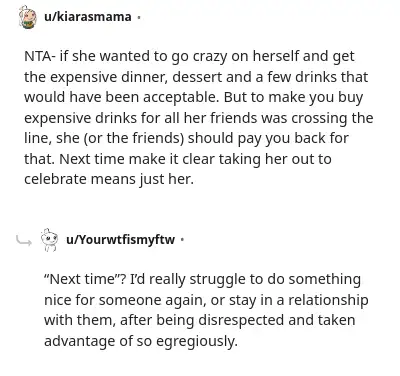The image size is (400, 376).
Task: Click the dot separator after Yourwtfismyftw
Action: click(x=182, y=239)
